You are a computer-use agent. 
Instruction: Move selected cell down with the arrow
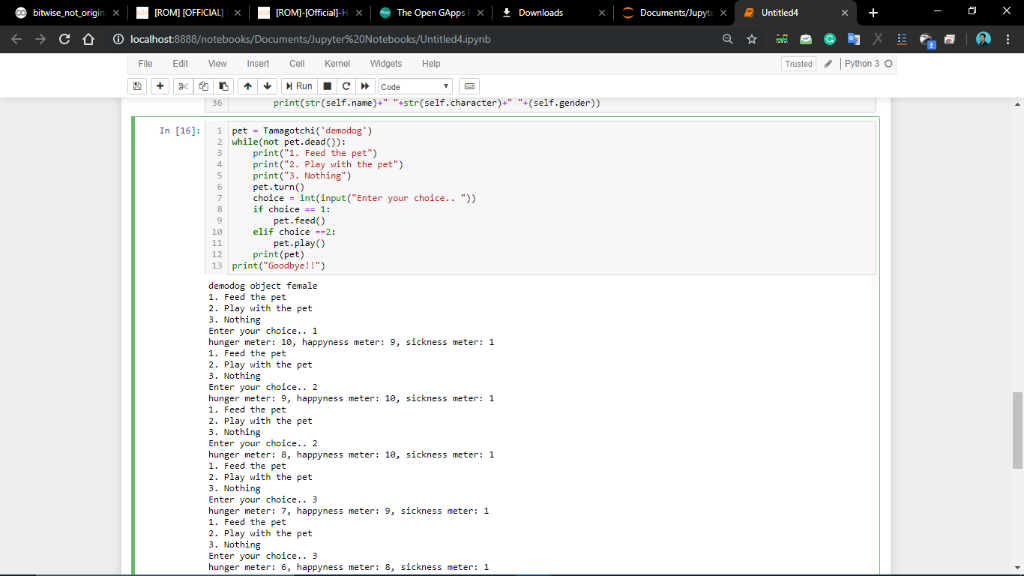tap(267, 86)
